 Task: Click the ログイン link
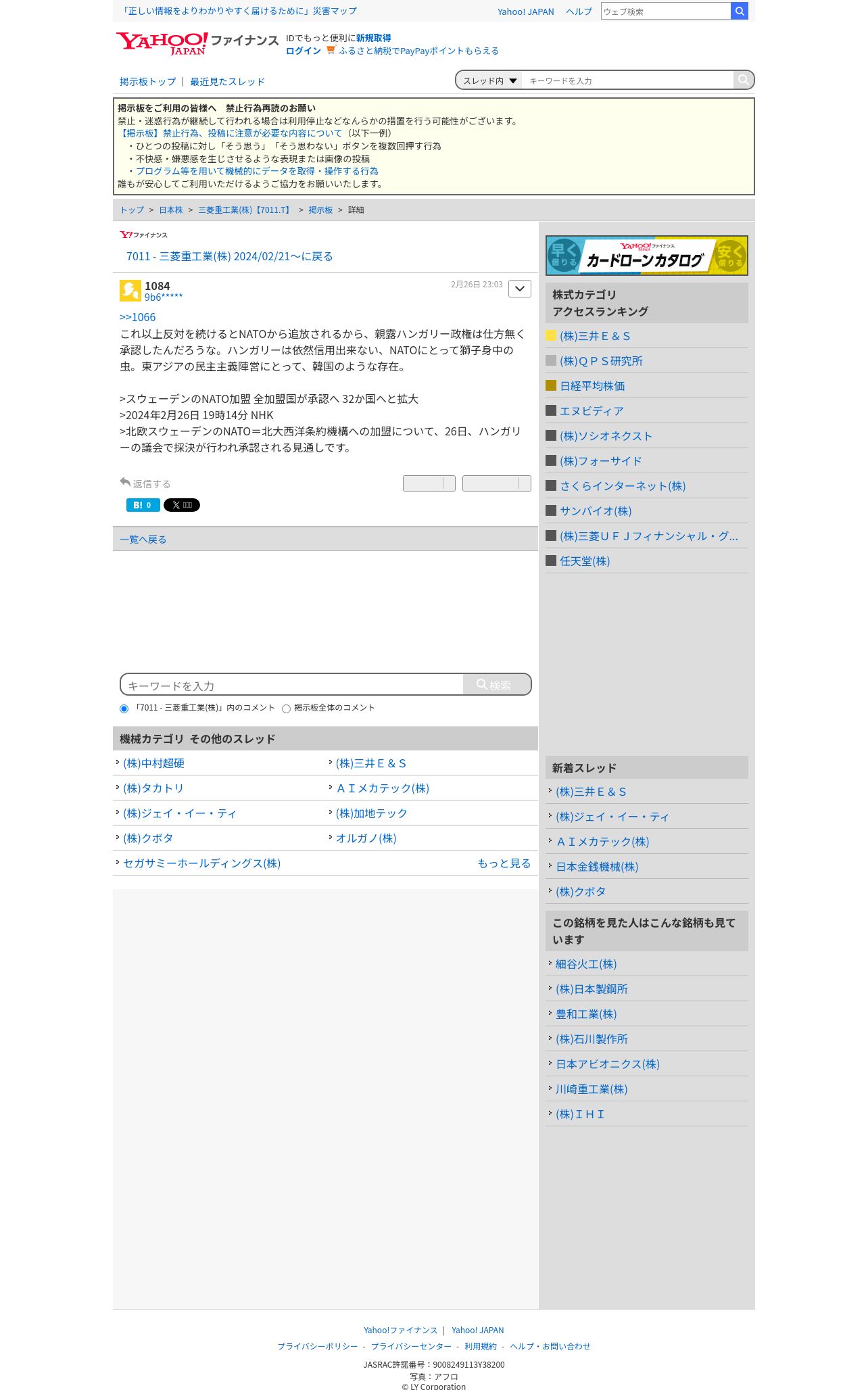coord(303,51)
